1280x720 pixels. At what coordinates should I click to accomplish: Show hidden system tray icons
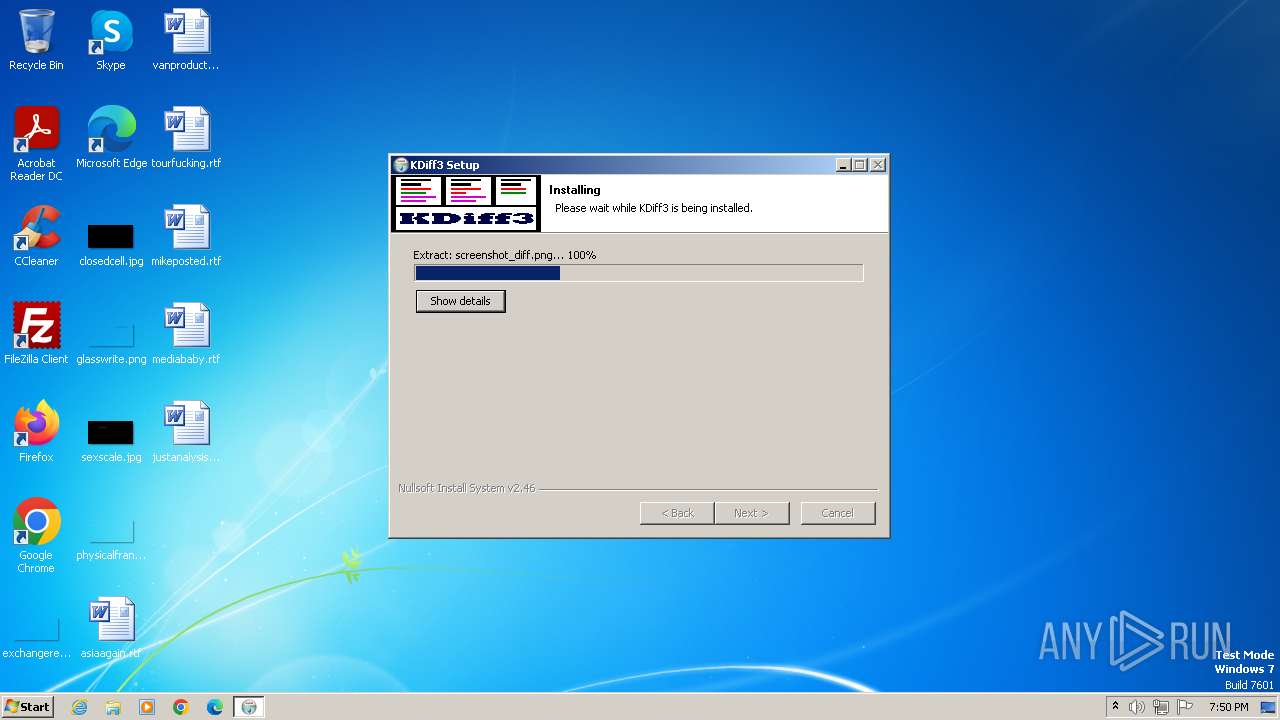click(x=1115, y=707)
